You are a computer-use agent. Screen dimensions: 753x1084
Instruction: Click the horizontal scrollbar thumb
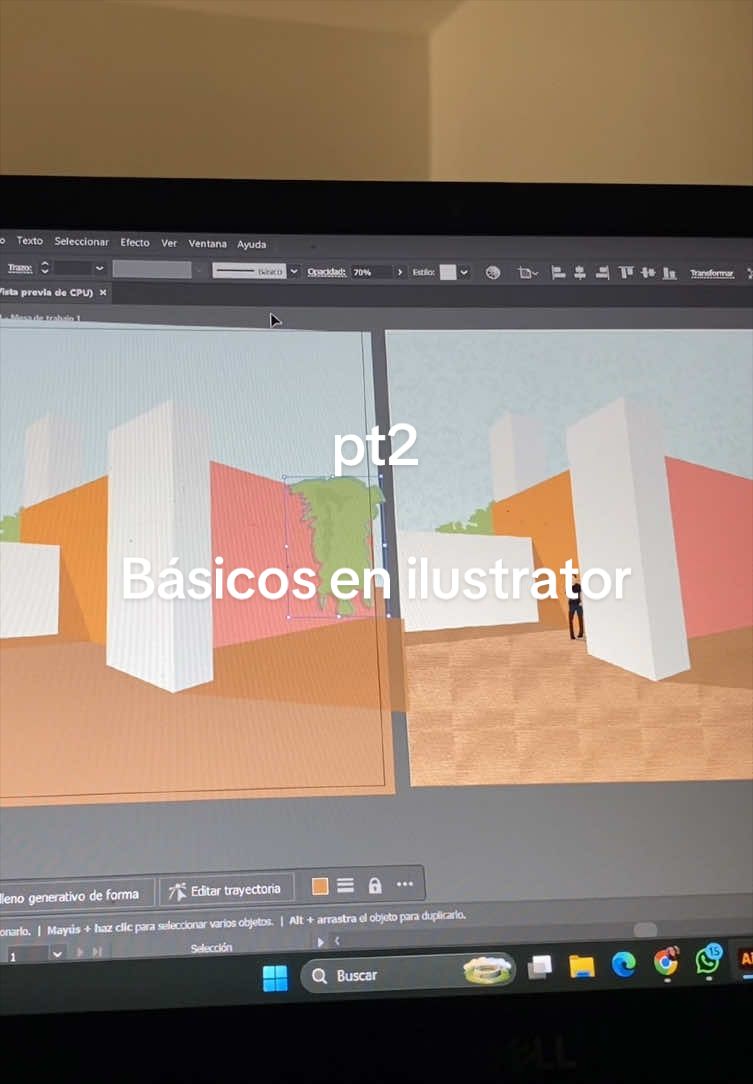[645, 930]
